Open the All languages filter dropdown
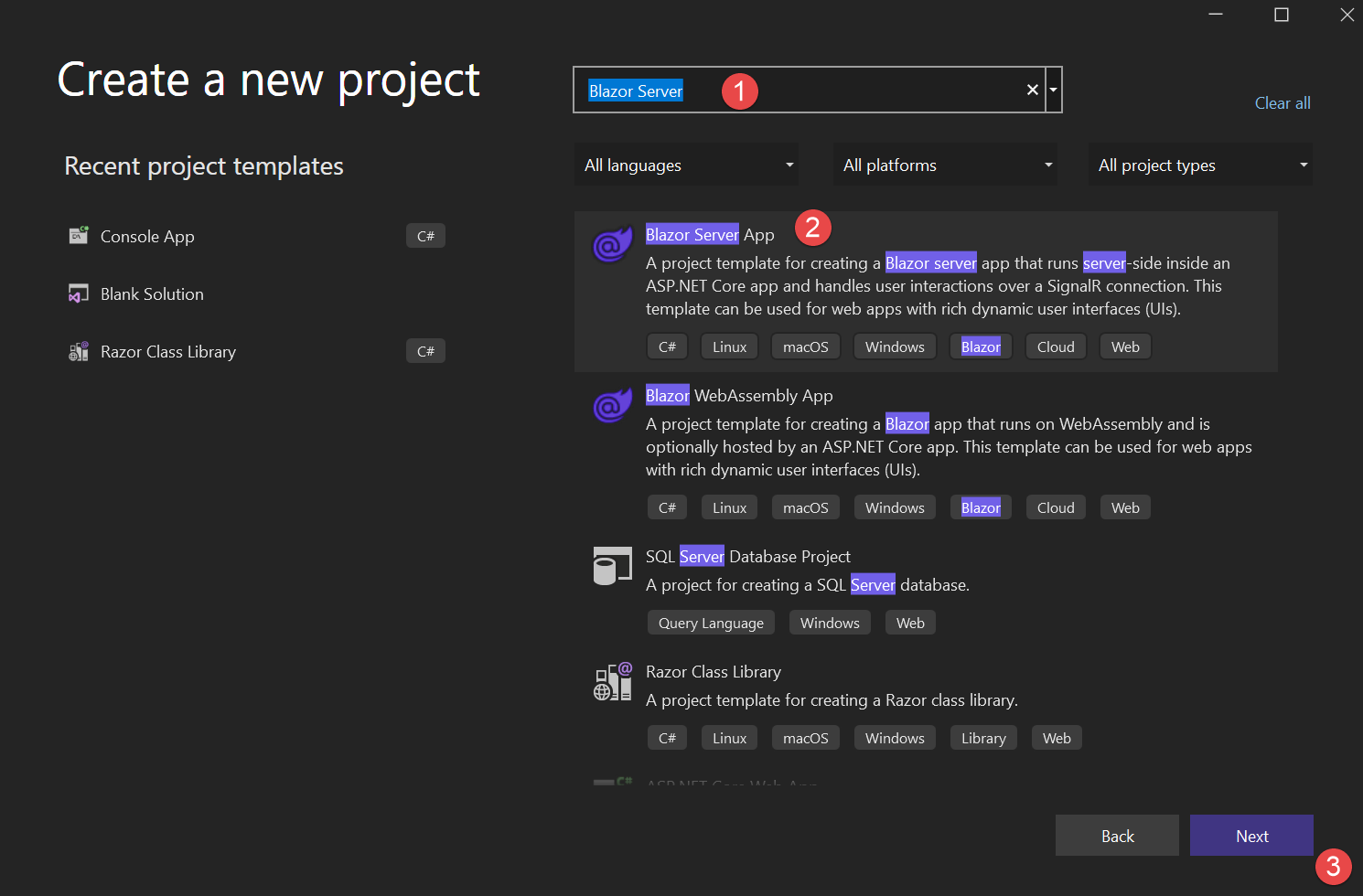This screenshot has height=896, width=1363. [687, 165]
